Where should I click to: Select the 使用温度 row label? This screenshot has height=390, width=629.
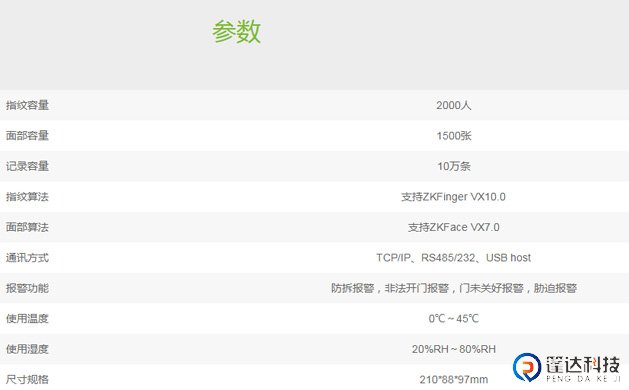pyautogui.click(x=27, y=319)
